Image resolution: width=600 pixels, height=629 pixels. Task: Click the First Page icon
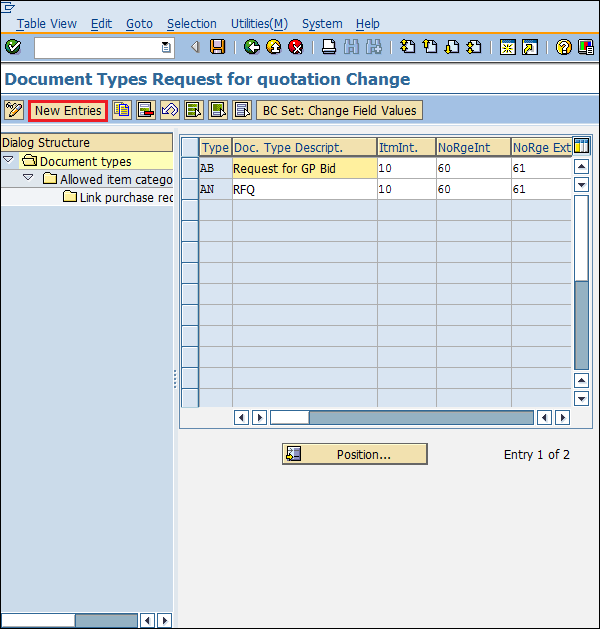(x=407, y=47)
